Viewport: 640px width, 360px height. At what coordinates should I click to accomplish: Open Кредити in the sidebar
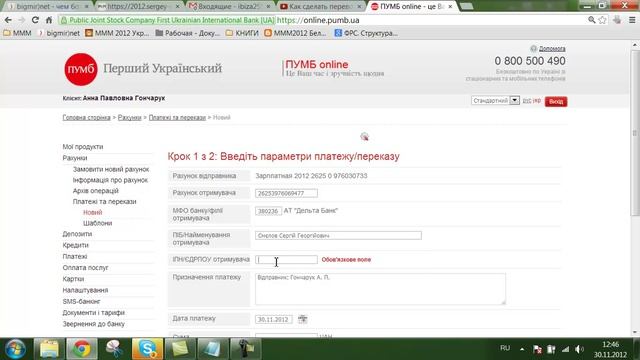click(x=76, y=245)
